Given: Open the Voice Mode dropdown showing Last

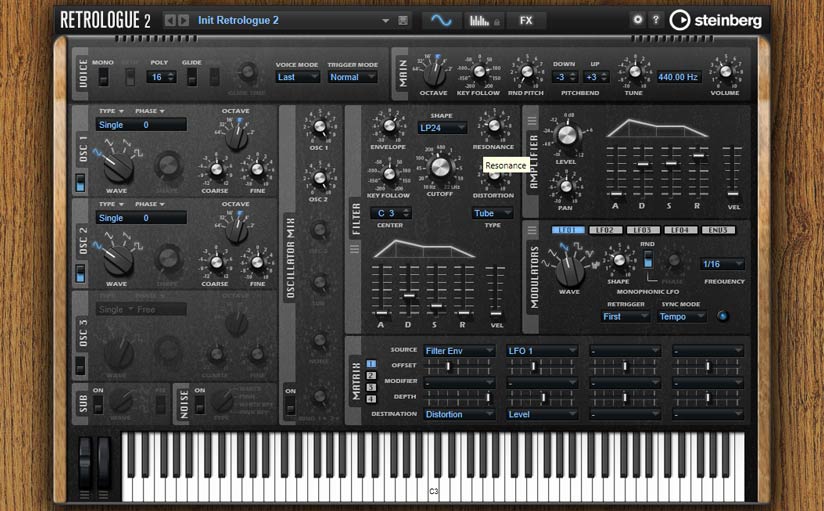Looking at the screenshot, I should coord(297,77).
